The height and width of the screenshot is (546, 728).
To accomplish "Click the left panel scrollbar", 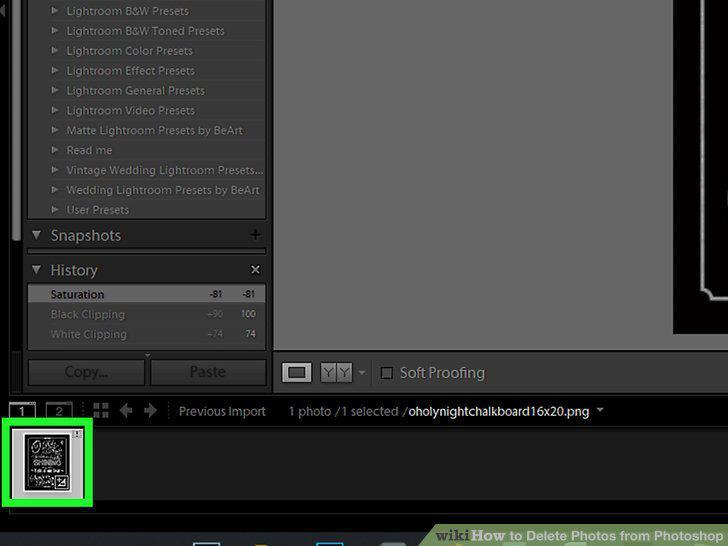I will (17, 120).
